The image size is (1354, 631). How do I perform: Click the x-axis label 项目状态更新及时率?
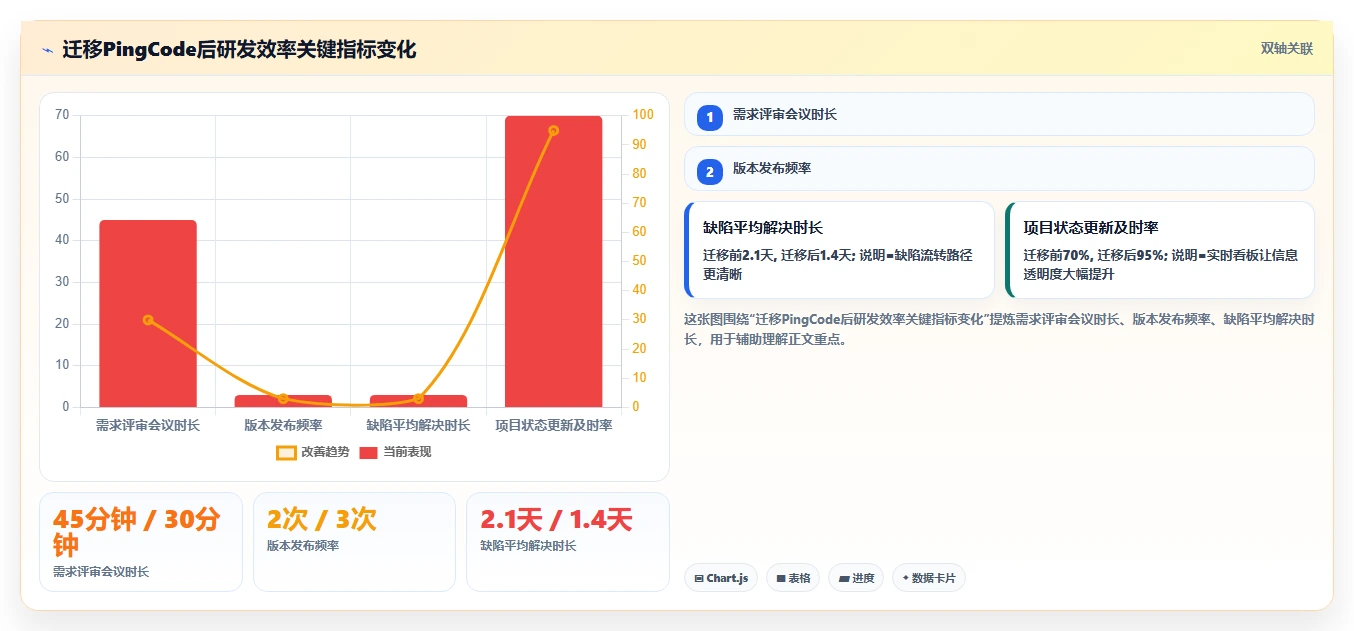pyautogui.click(x=554, y=425)
